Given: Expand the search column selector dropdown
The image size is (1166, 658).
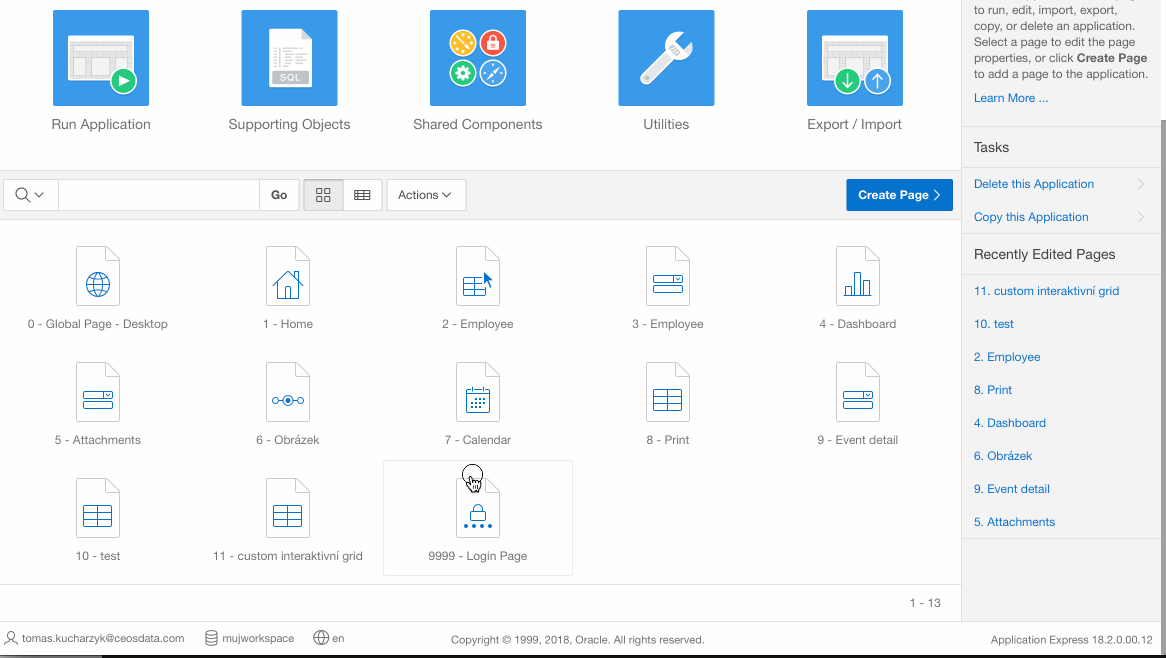Looking at the screenshot, I should [30, 195].
